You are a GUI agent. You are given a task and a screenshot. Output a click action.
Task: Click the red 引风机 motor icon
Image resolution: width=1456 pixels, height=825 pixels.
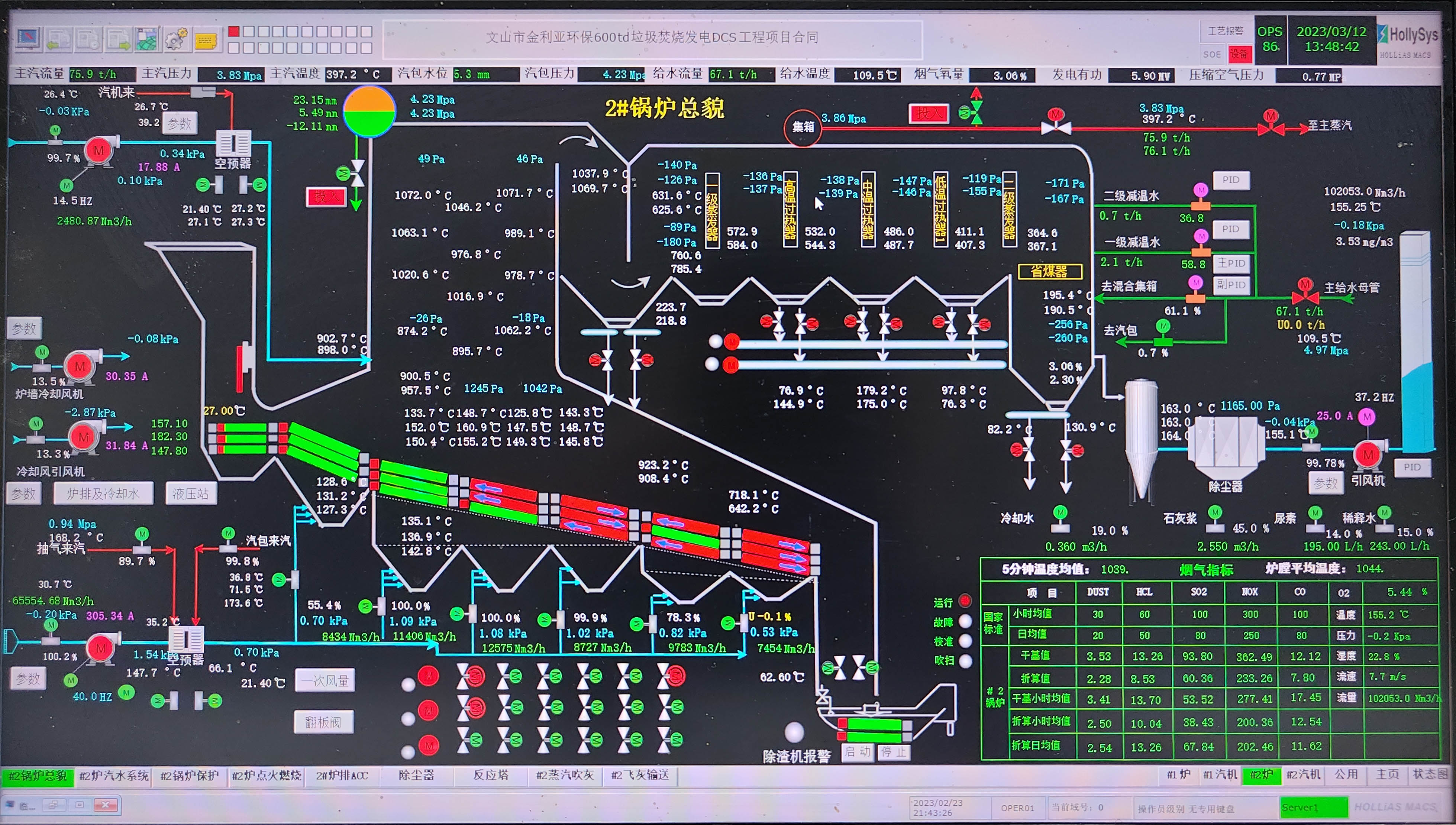click(1368, 454)
